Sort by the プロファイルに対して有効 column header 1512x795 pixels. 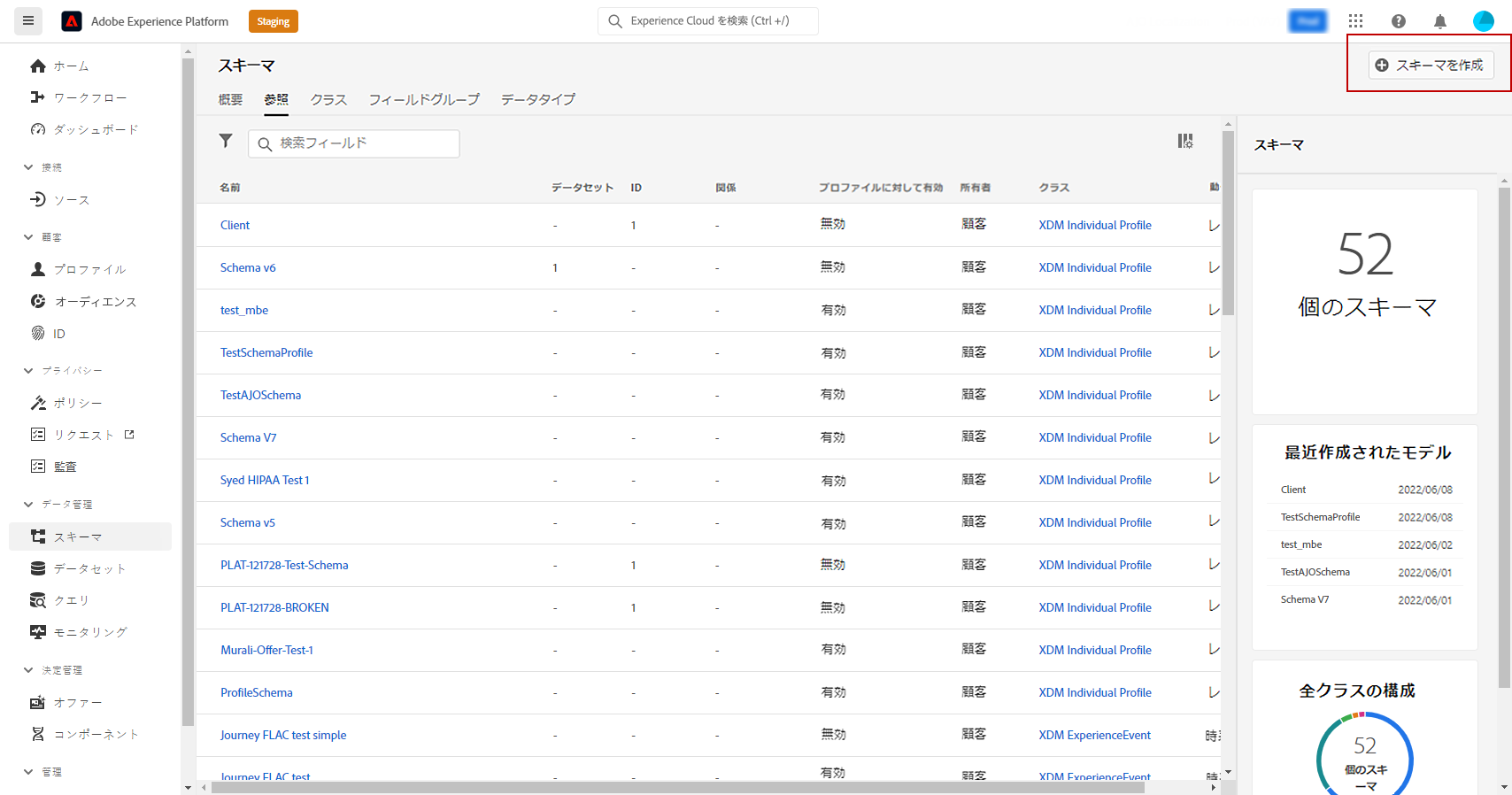coord(881,188)
